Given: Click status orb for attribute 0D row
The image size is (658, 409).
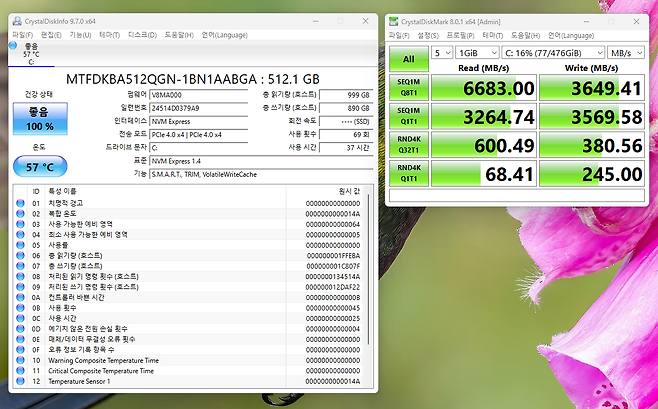Looking at the screenshot, I should [x=21, y=328].
